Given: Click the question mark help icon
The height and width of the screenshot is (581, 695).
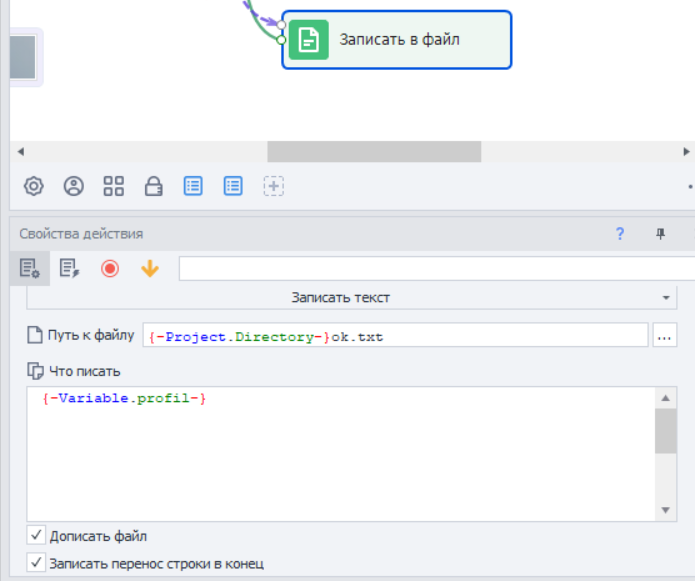Looking at the screenshot, I should click(620, 234).
